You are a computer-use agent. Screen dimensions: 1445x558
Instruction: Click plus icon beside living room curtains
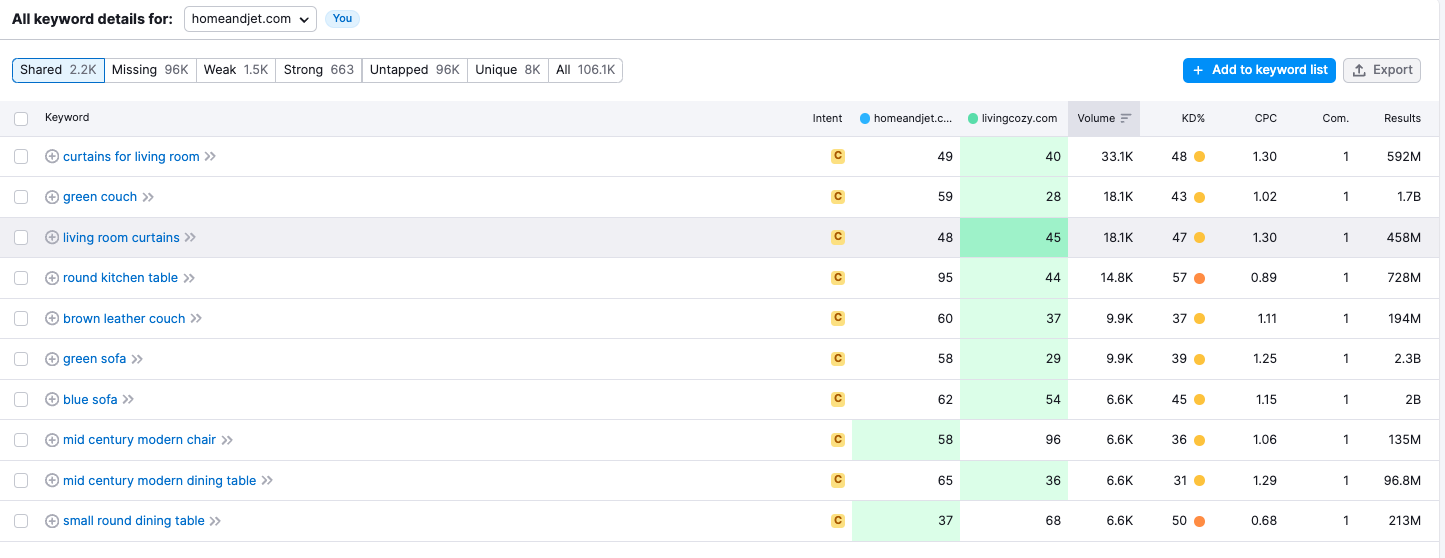pos(52,238)
